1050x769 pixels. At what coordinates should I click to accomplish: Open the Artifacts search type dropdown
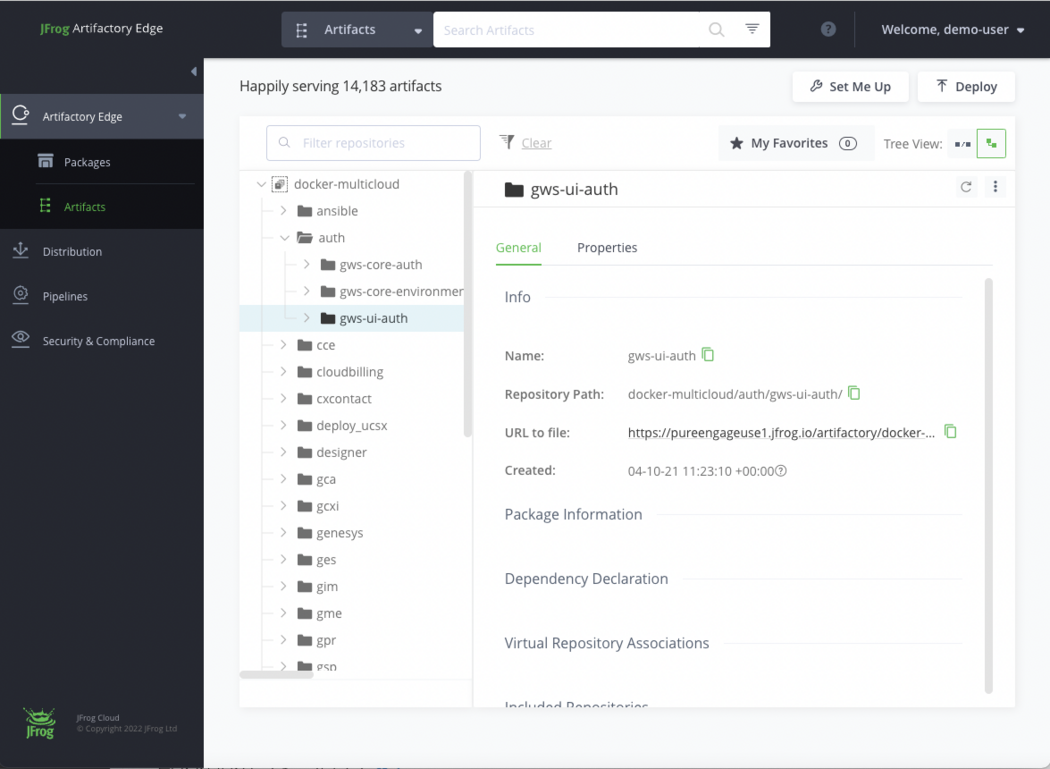[357, 29]
